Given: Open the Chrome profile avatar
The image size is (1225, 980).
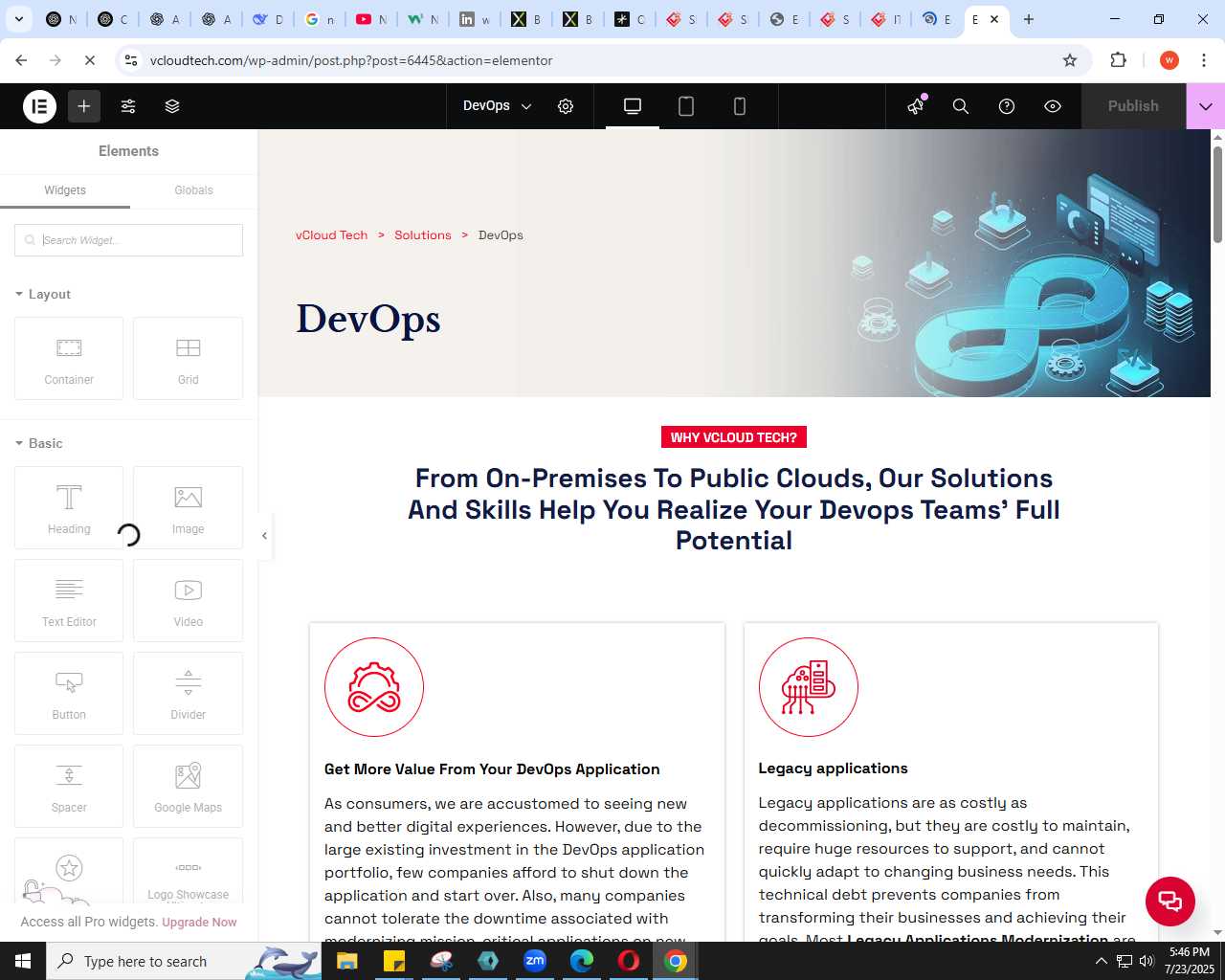Looking at the screenshot, I should click(x=1169, y=60).
